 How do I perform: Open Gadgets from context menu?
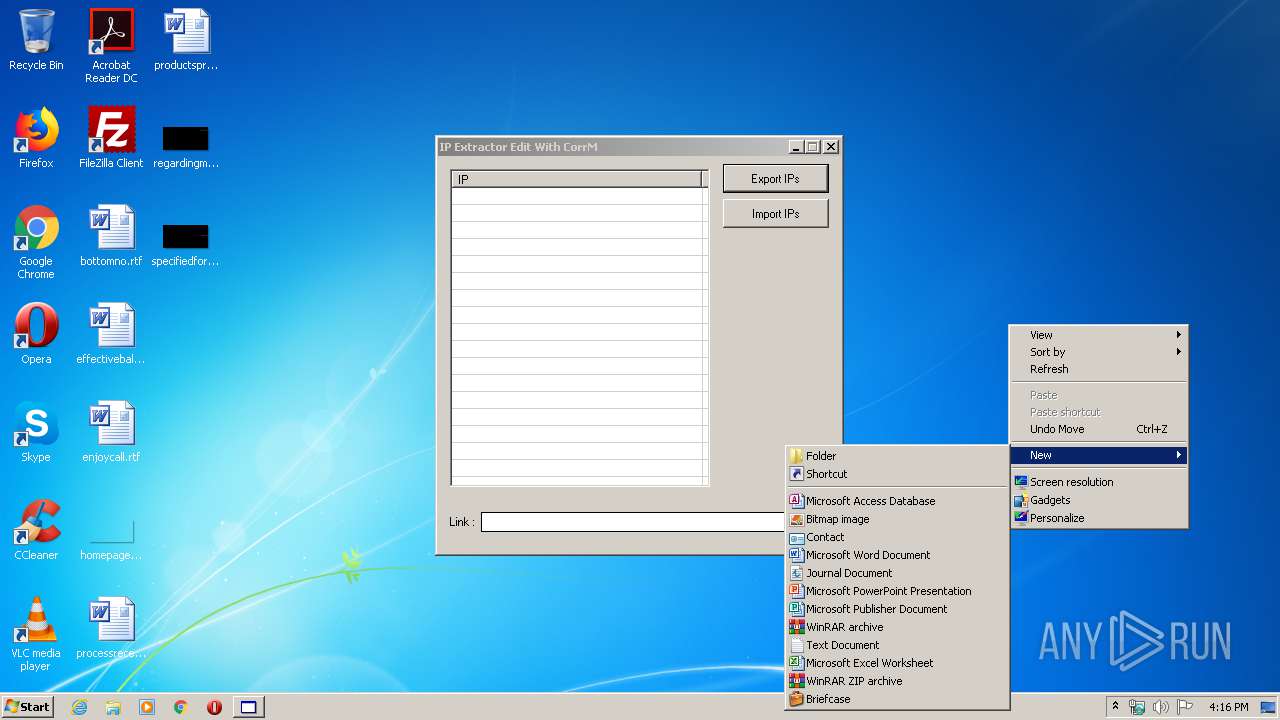[1098, 500]
